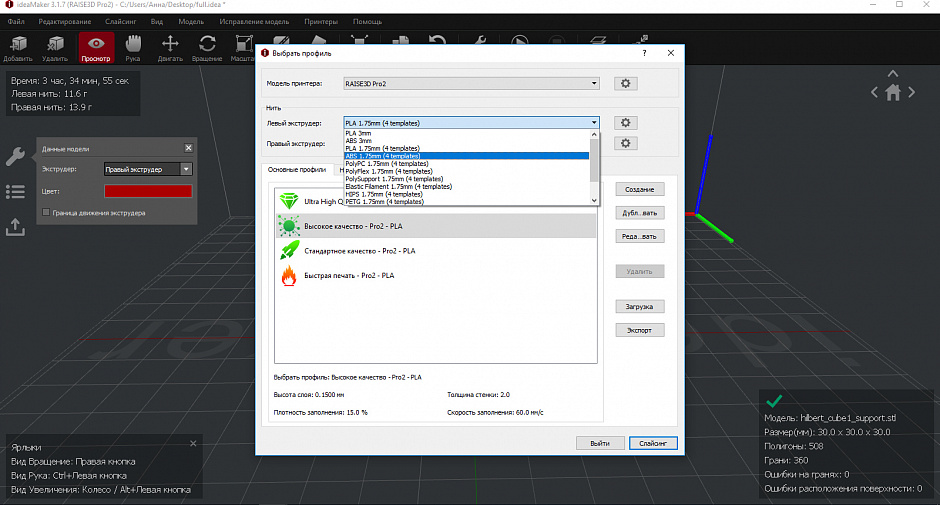Select Высокое качество - Pro2 - PLA profile
Viewport: 940px width, 505px height.
pos(436,226)
